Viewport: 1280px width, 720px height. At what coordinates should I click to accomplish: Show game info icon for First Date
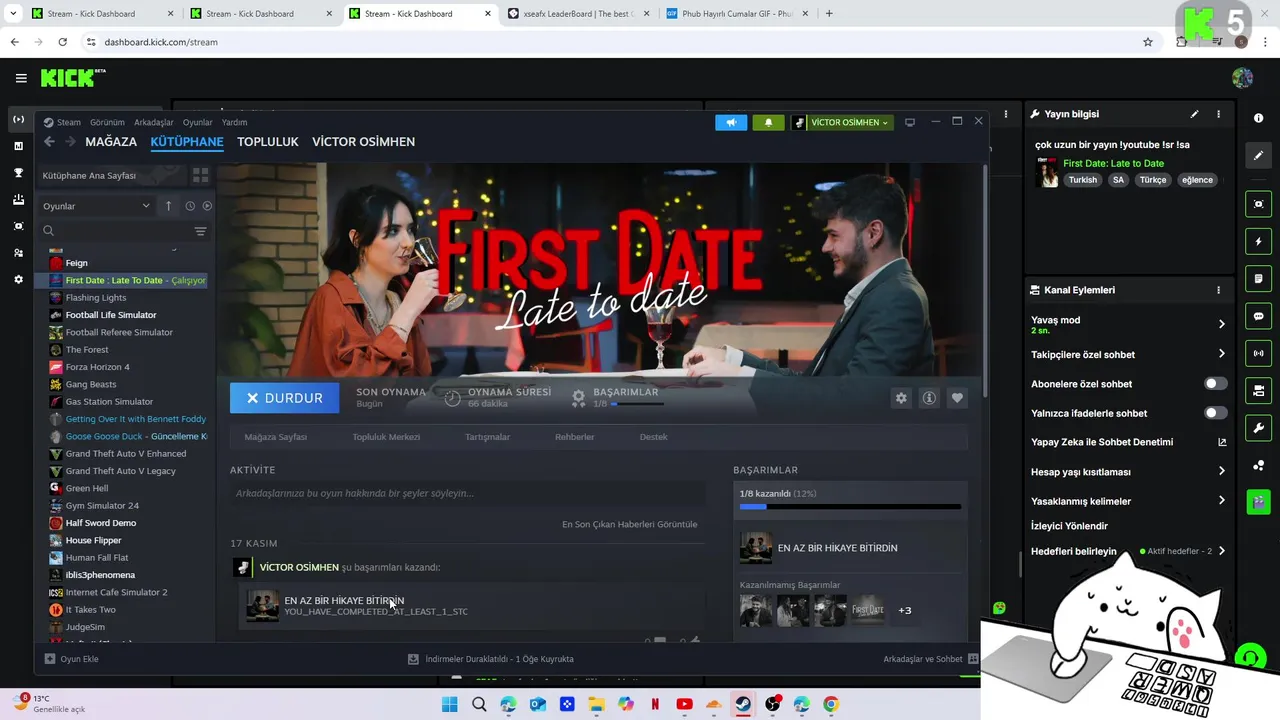click(x=929, y=398)
